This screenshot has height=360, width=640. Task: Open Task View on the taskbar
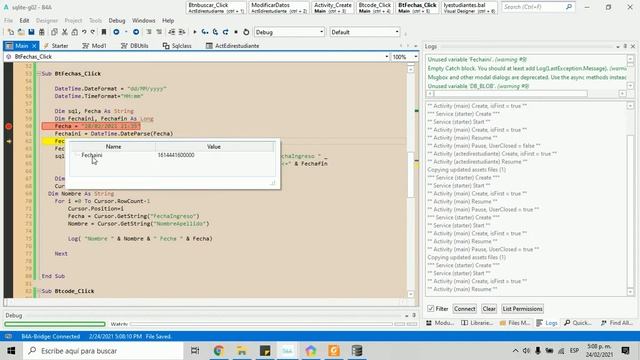coord(195,351)
